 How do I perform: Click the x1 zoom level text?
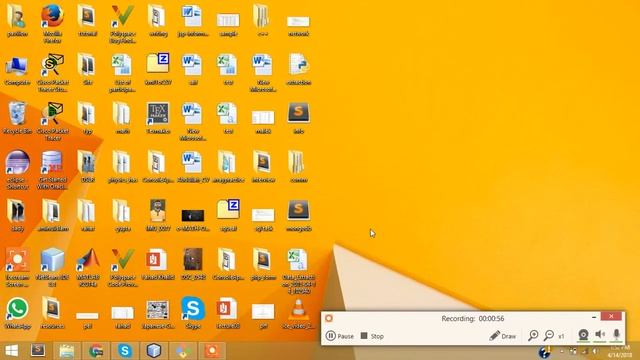tap(561, 336)
